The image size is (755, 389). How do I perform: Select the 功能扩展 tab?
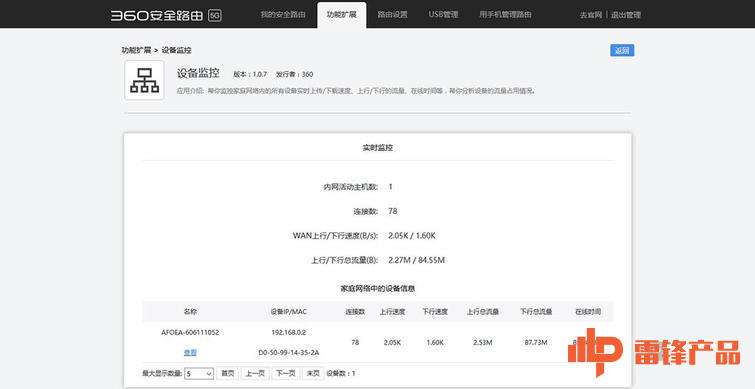(x=341, y=14)
